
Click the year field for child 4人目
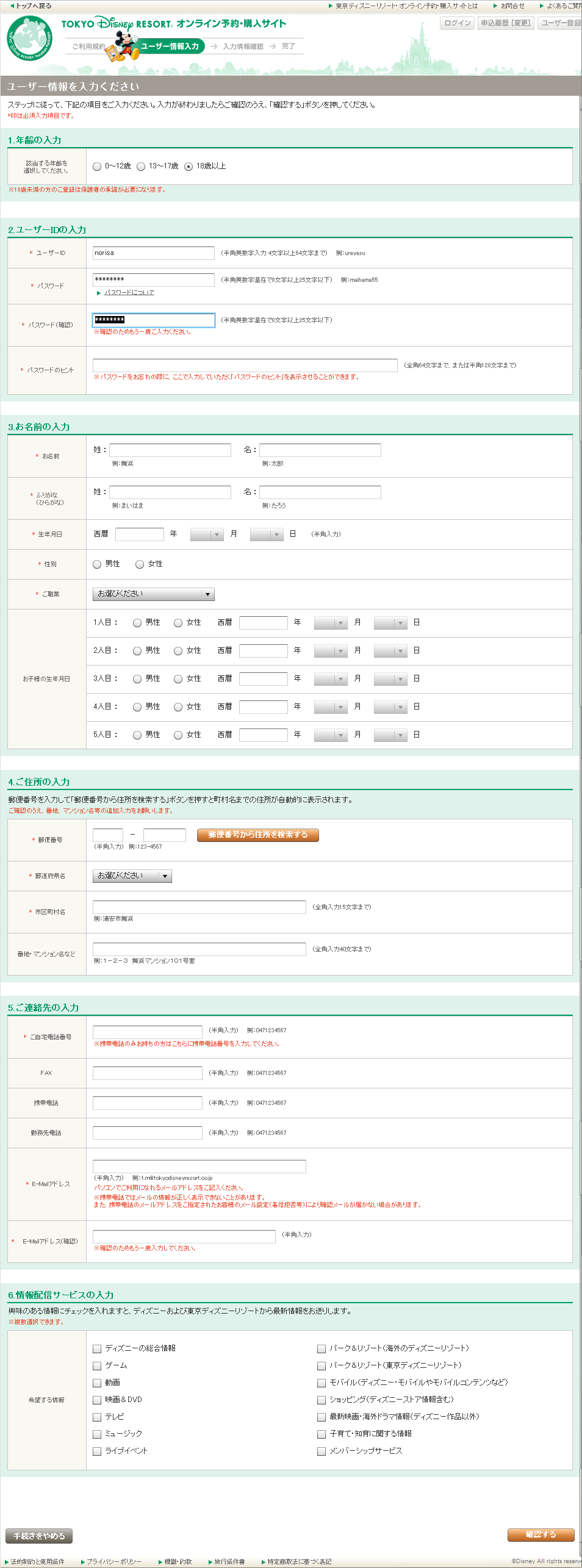pos(264,707)
